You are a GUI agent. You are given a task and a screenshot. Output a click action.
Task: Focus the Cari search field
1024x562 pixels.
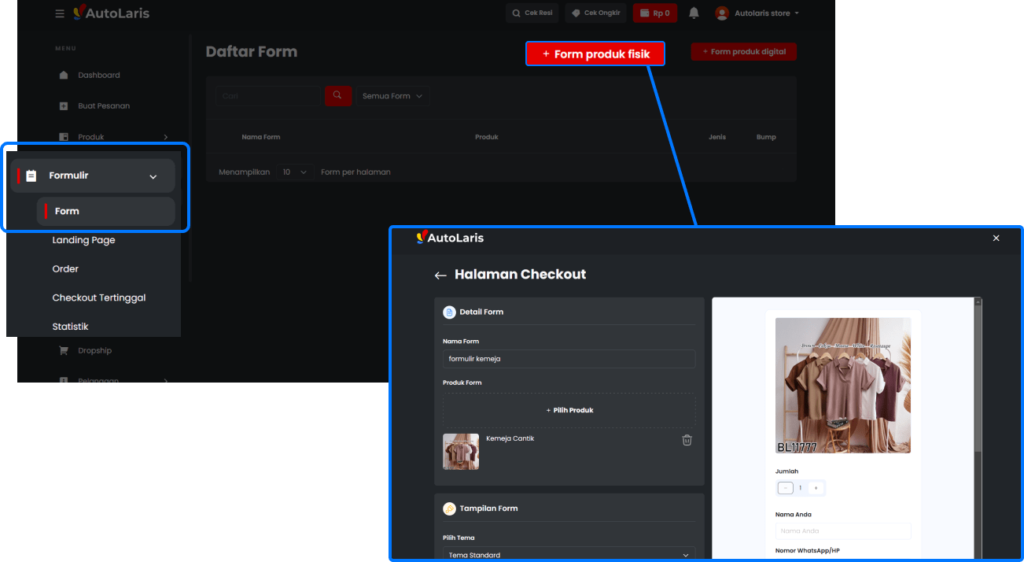point(268,96)
